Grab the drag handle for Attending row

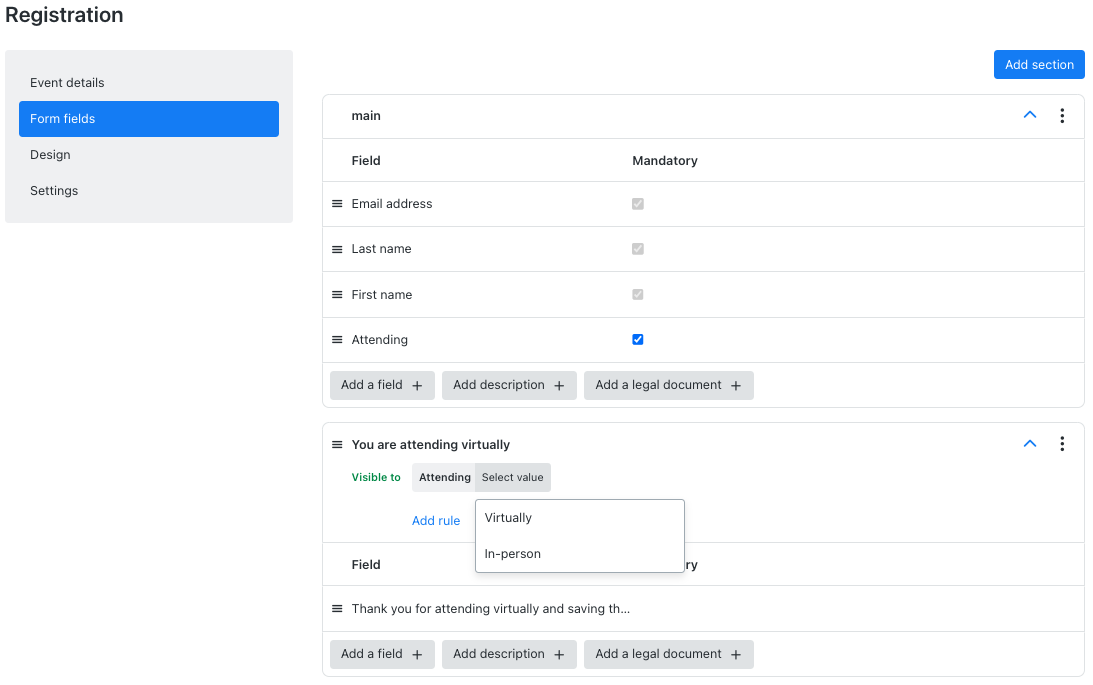tap(337, 340)
